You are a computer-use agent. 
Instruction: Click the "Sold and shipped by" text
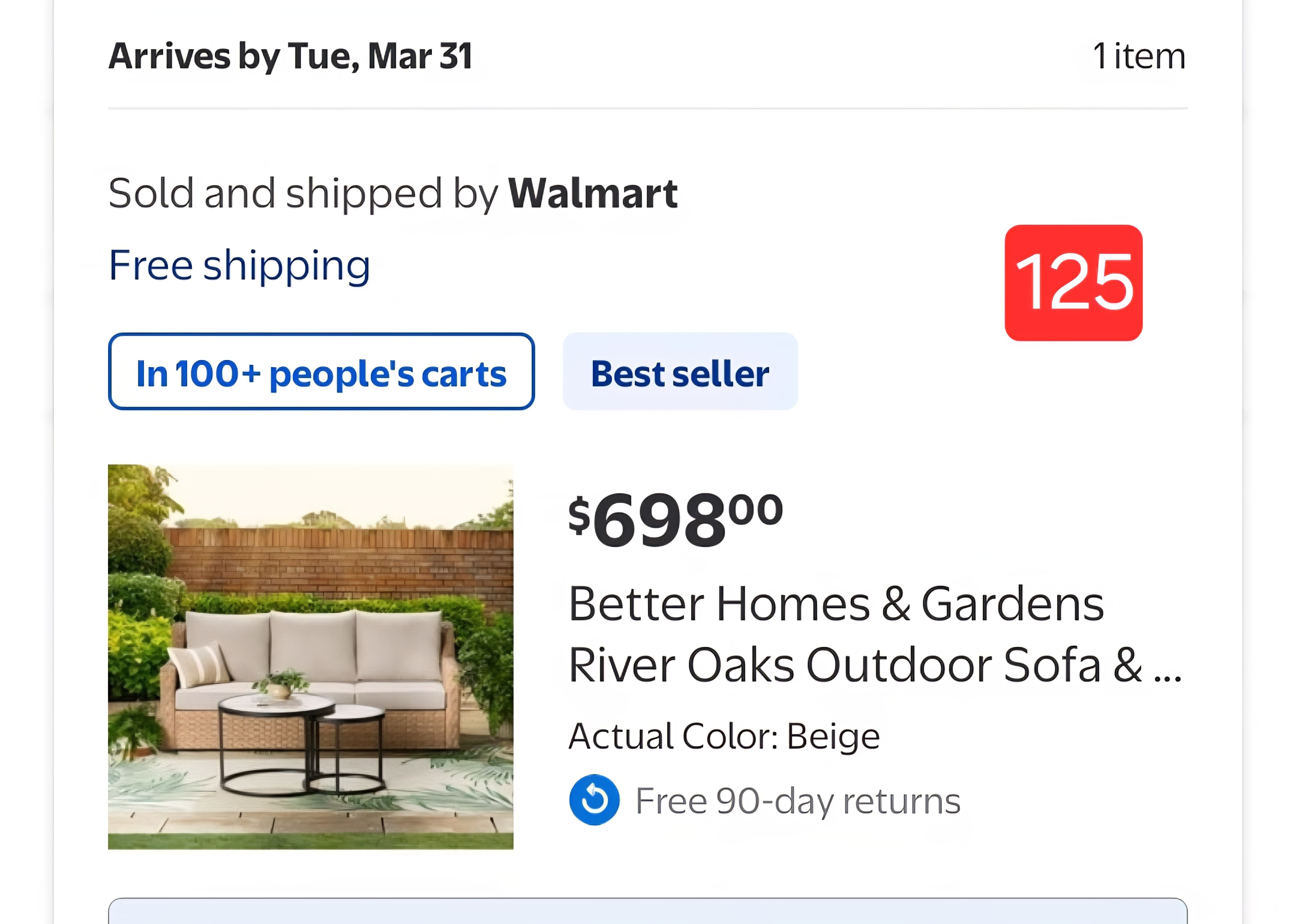pyautogui.click(x=304, y=193)
